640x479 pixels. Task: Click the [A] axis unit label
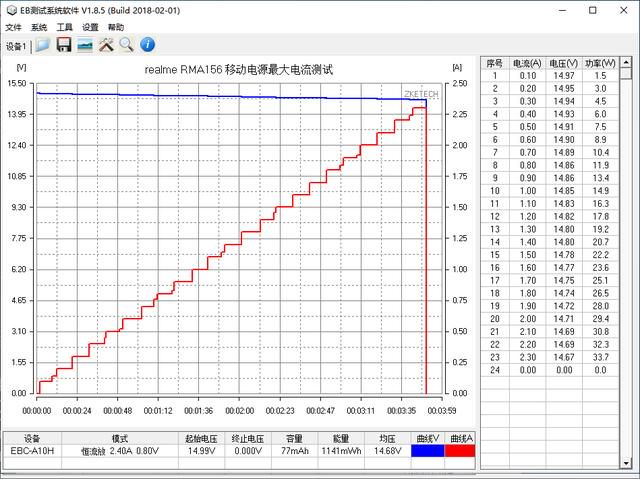coord(458,67)
